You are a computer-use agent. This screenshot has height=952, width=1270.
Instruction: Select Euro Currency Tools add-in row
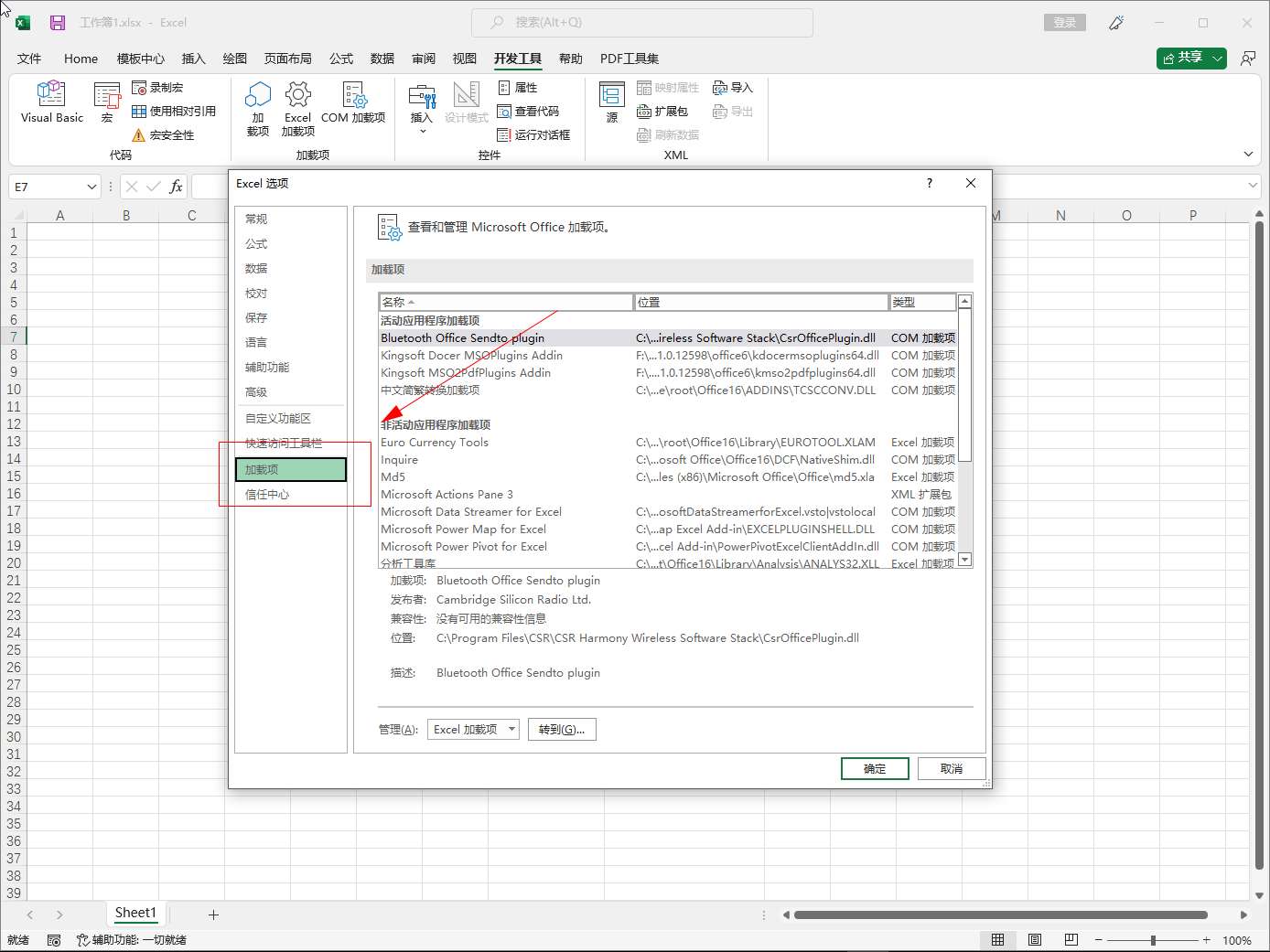(668, 443)
